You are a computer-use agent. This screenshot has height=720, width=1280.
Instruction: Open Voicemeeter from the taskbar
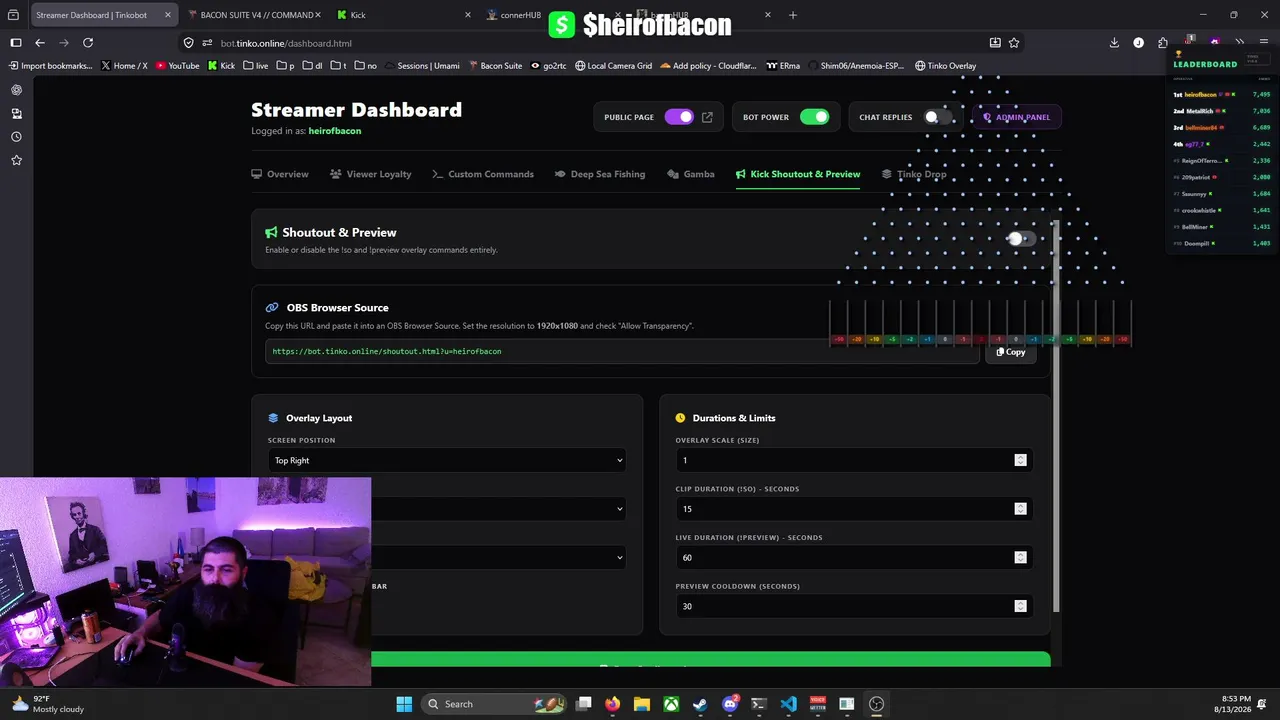(818, 704)
